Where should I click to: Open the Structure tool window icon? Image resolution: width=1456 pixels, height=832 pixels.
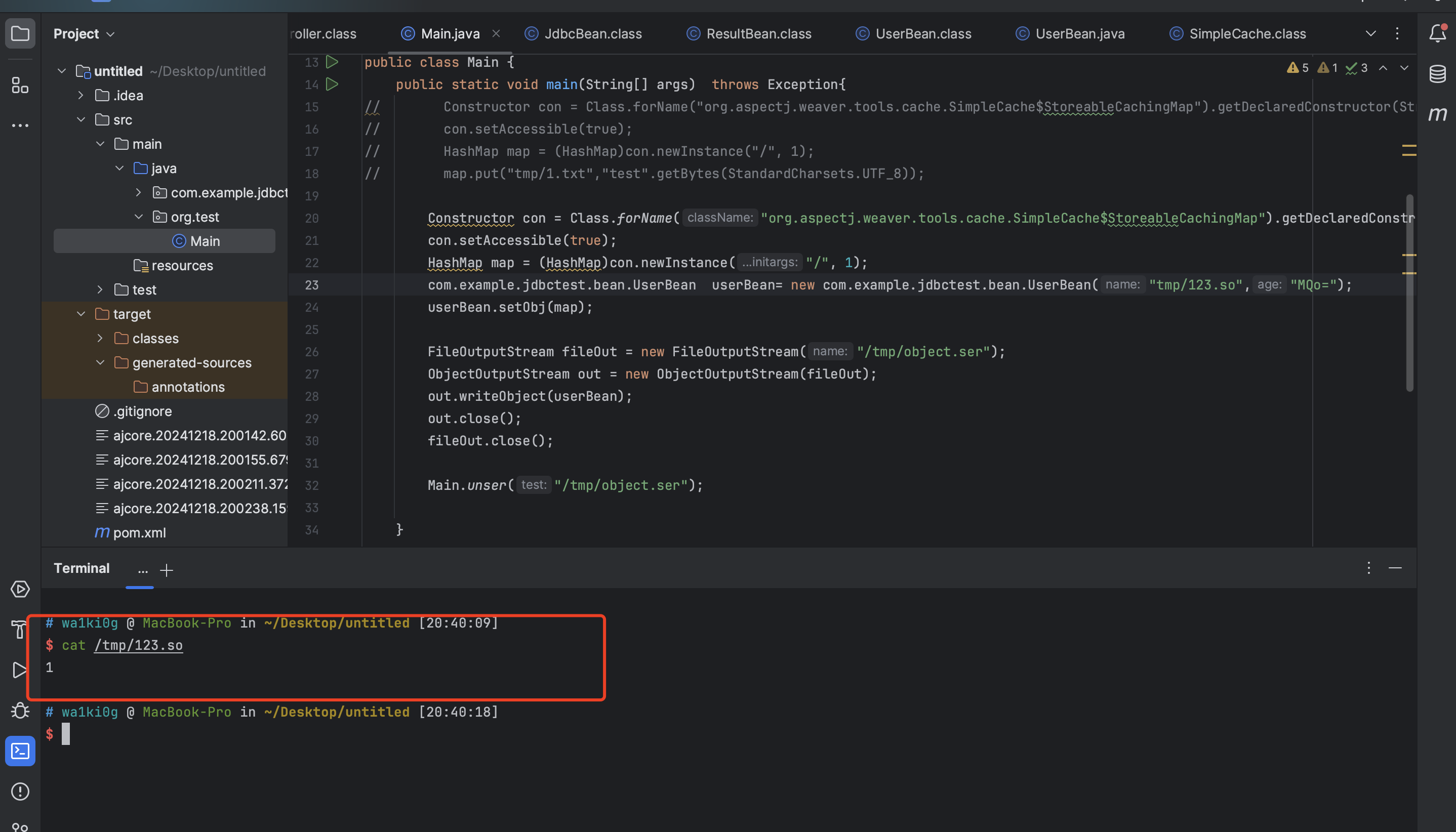[20, 86]
